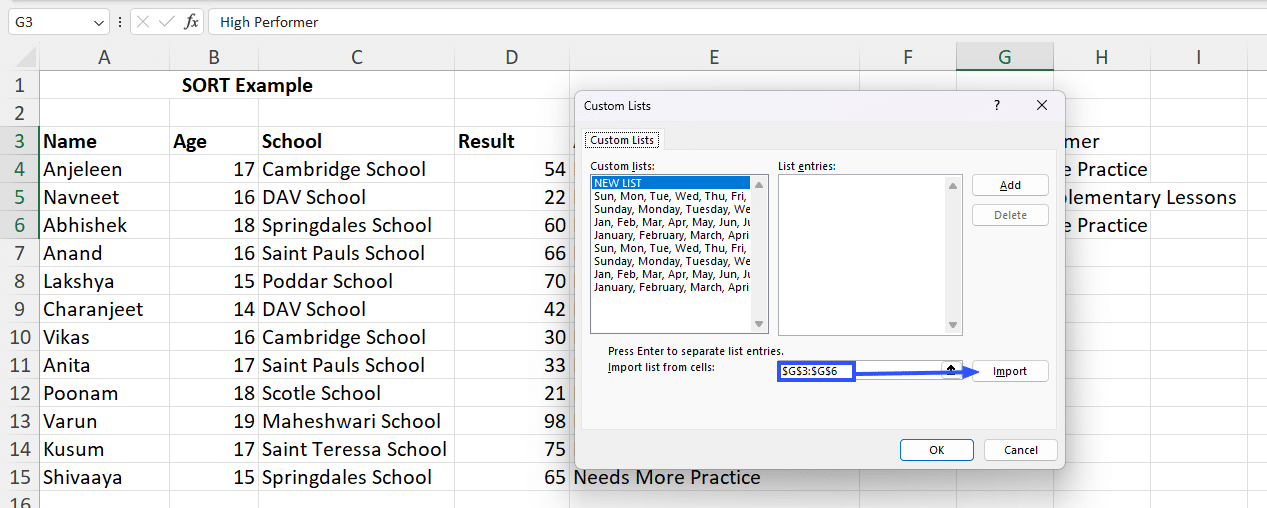Click the Scotle School cell

coord(356,393)
